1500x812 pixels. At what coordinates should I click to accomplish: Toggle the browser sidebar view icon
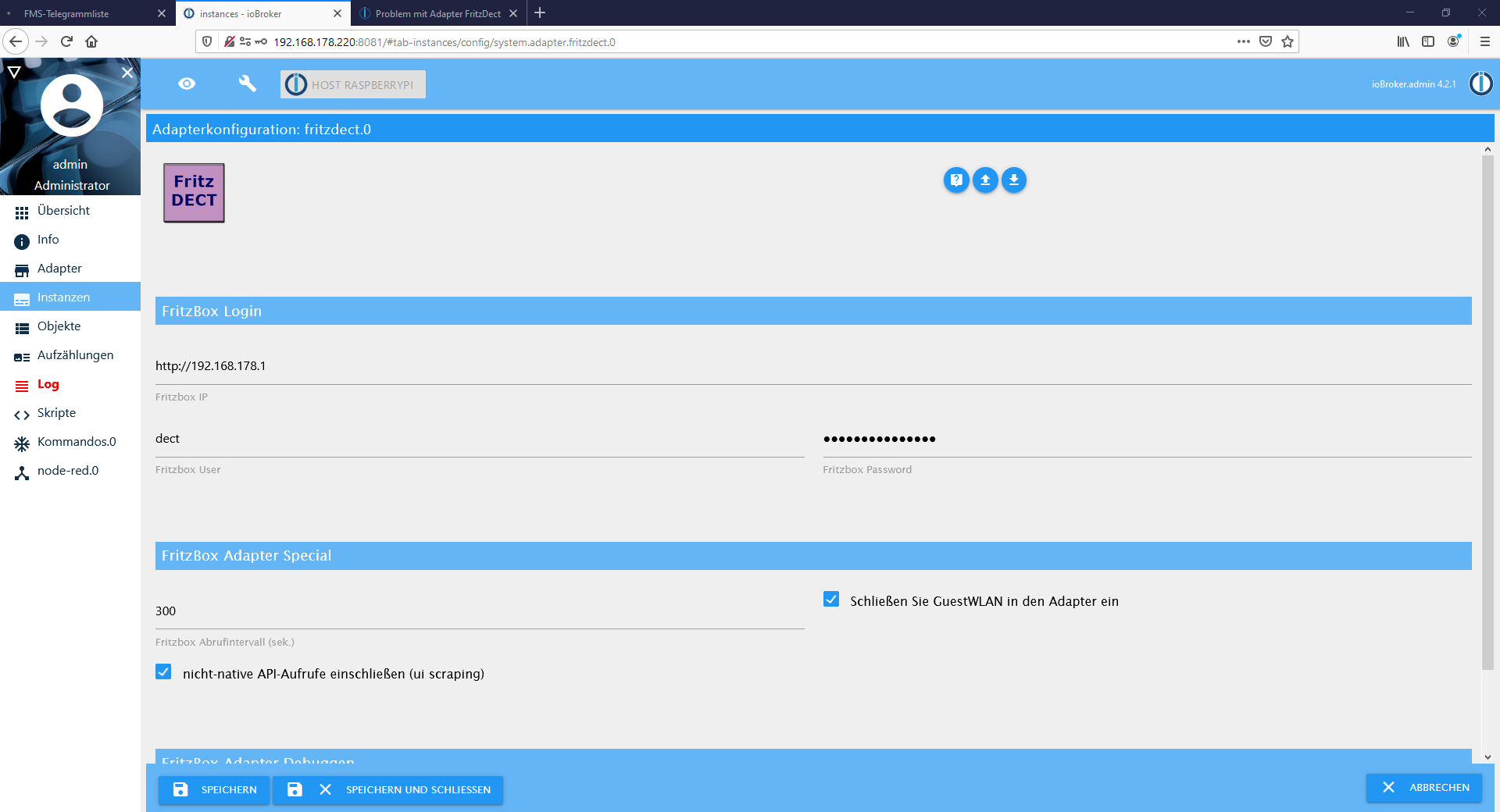pyautogui.click(x=1428, y=41)
